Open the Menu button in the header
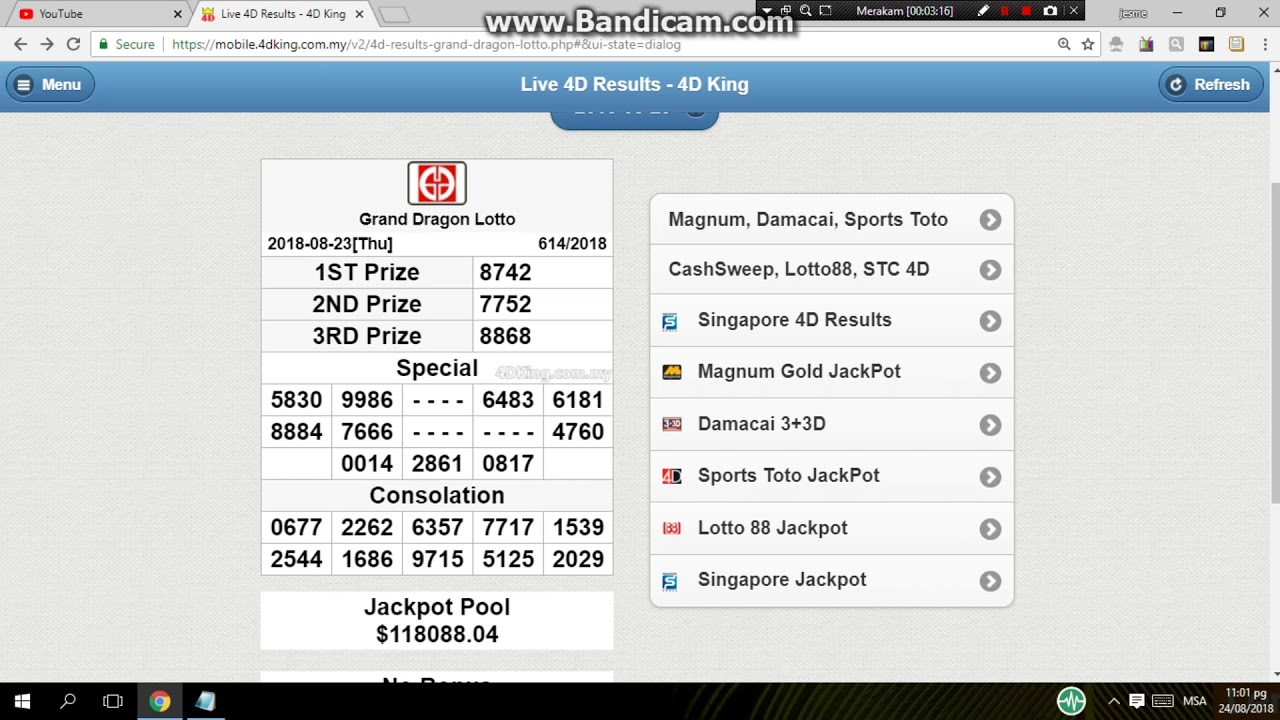The width and height of the screenshot is (1280, 720). pos(49,85)
